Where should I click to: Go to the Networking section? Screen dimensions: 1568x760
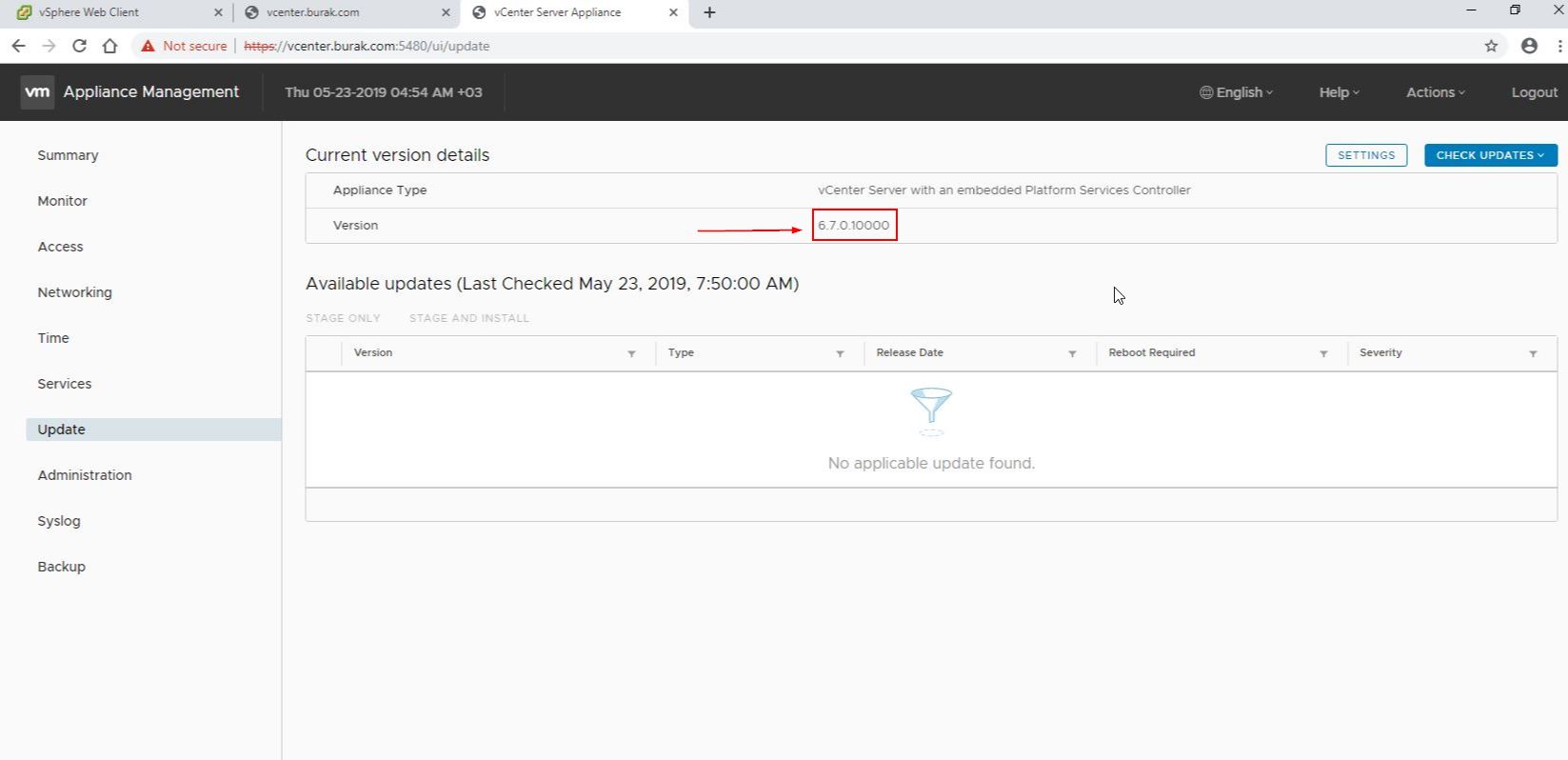(x=74, y=292)
